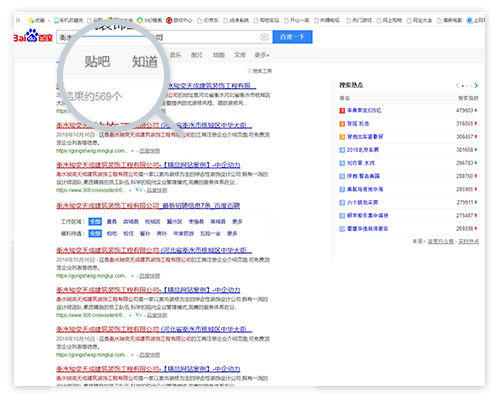The width and height of the screenshot is (500, 403).
Task: Open the red 游戏中心 bookmark icon
Action: [169, 20]
